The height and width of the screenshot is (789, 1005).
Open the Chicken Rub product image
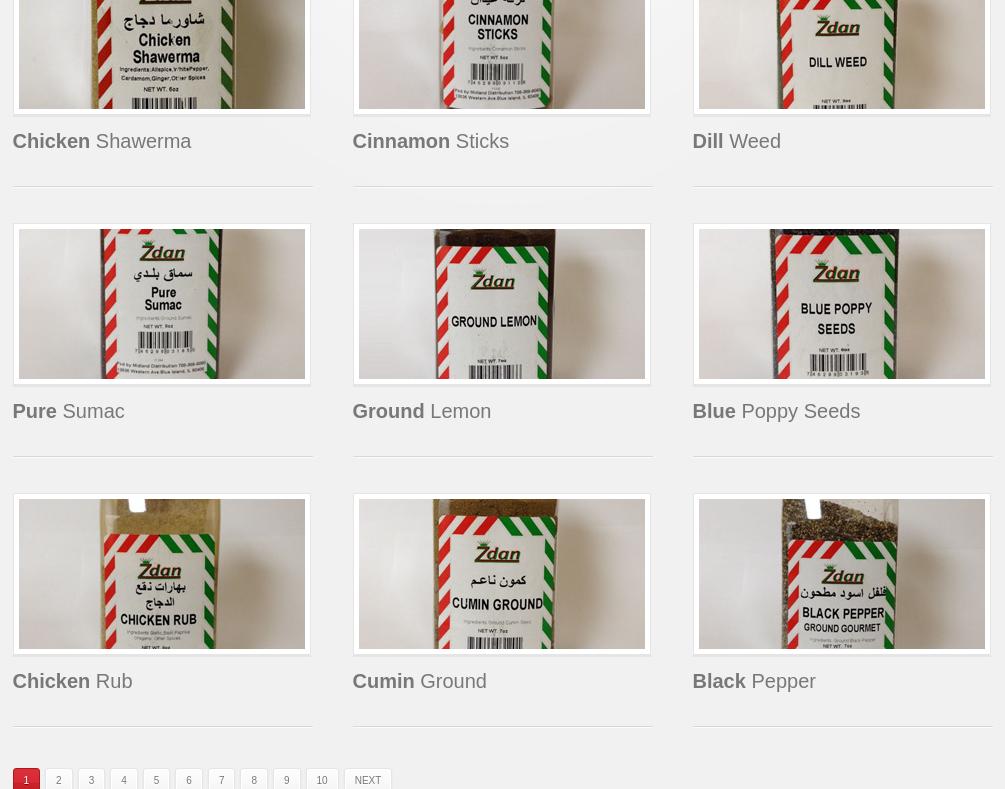coord(162,574)
